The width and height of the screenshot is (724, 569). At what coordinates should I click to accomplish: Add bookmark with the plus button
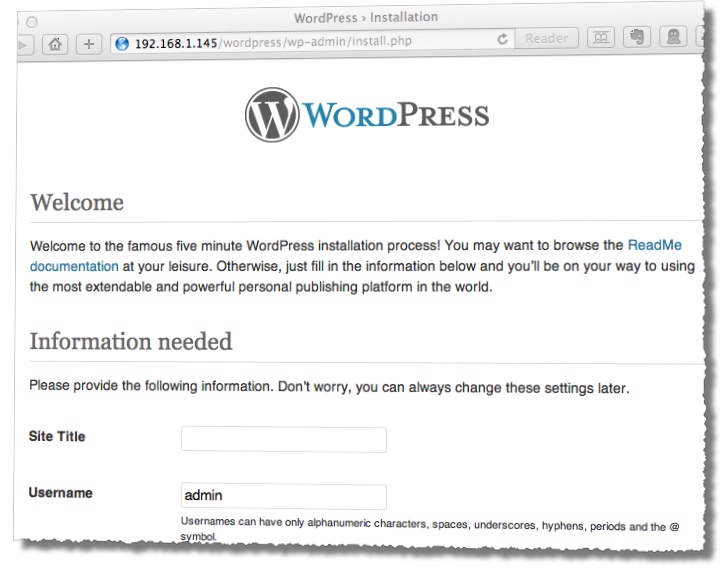point(89,44)
